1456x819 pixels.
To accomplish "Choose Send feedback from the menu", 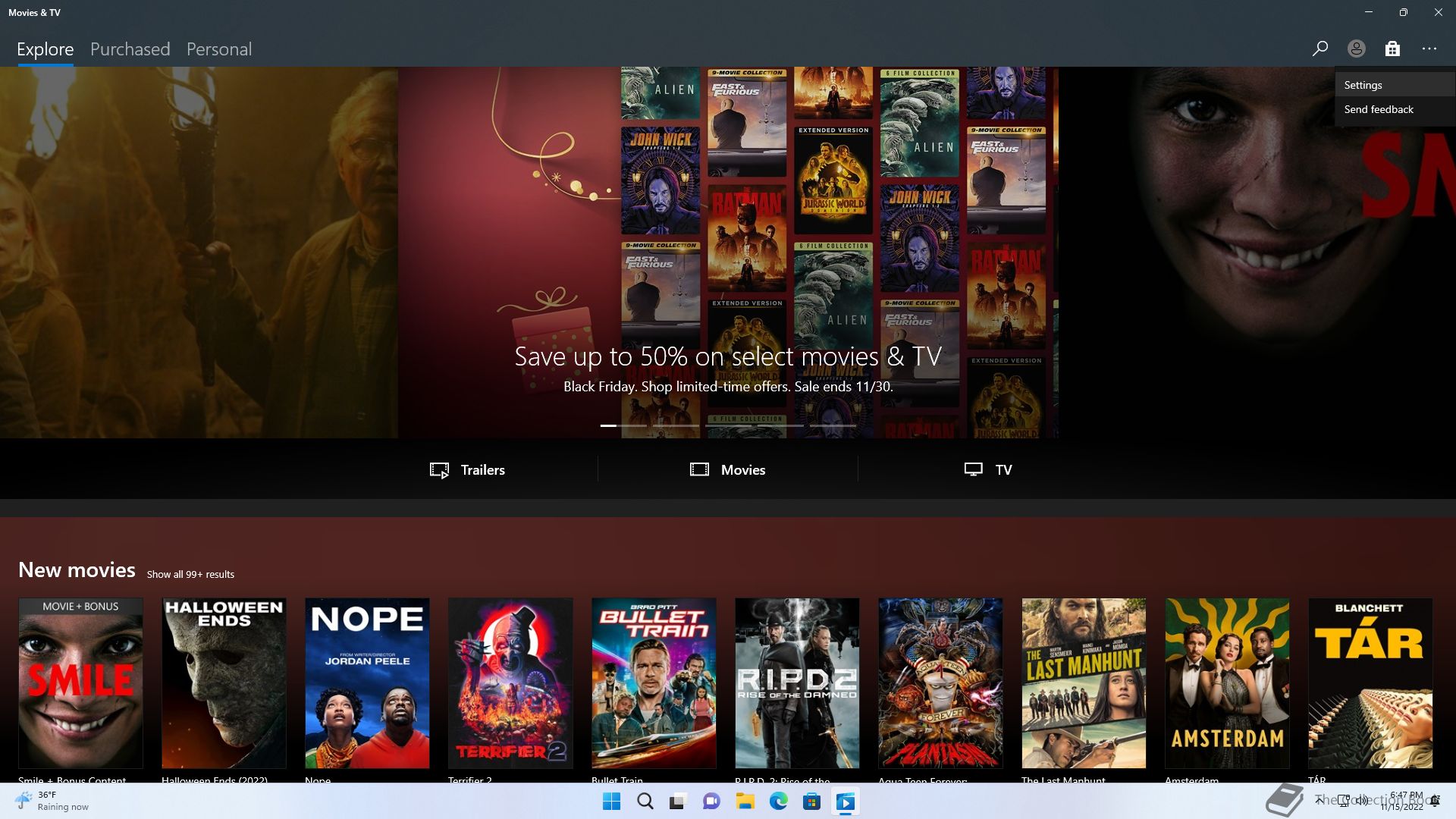I will 1395,109.
